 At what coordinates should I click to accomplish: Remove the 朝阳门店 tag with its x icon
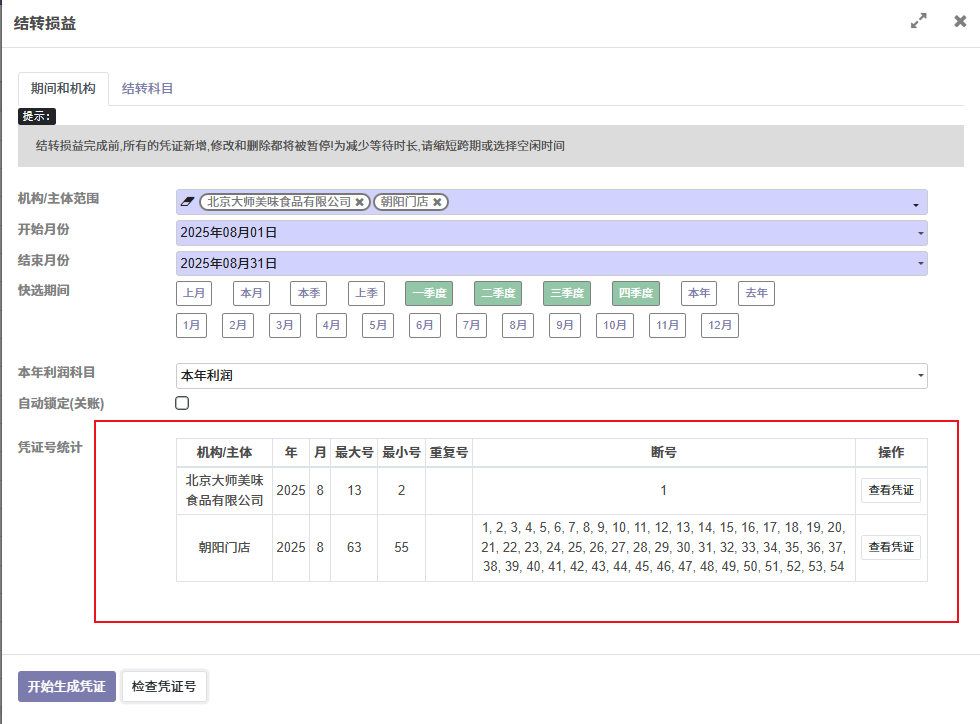pyautogui.click(x=437, y=202)
